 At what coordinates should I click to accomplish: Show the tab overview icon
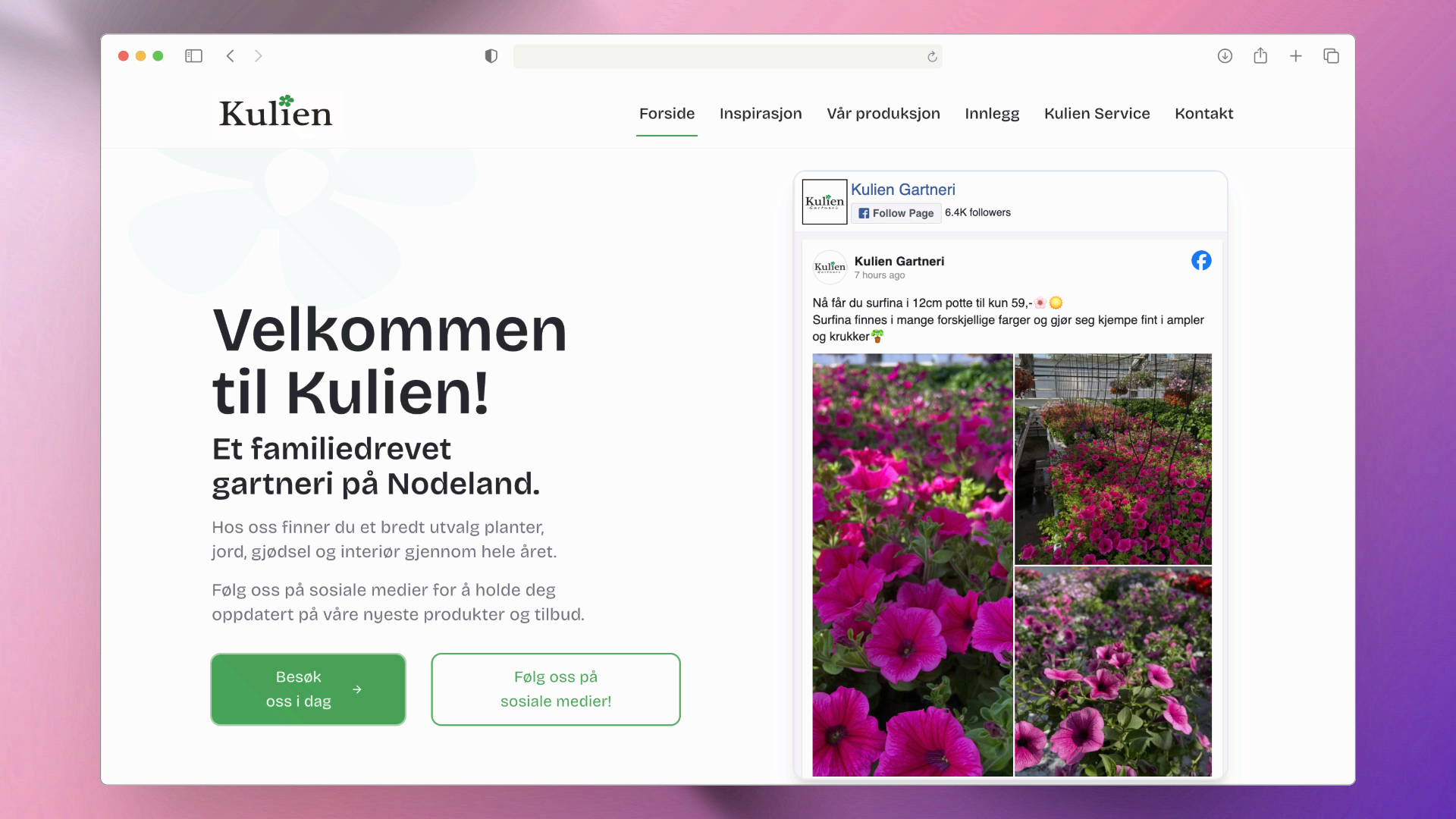click(x=1331, y=56)
